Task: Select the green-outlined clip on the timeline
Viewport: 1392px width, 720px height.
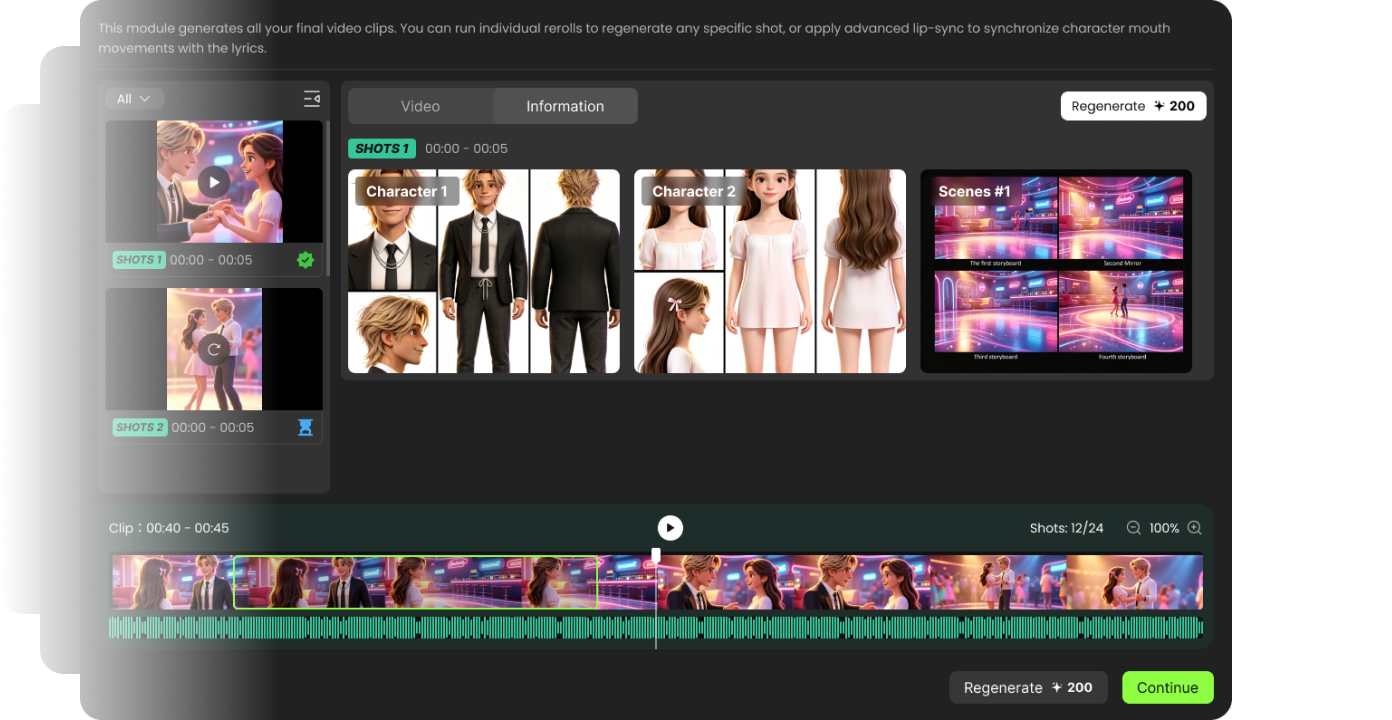Action: point(415,582)
